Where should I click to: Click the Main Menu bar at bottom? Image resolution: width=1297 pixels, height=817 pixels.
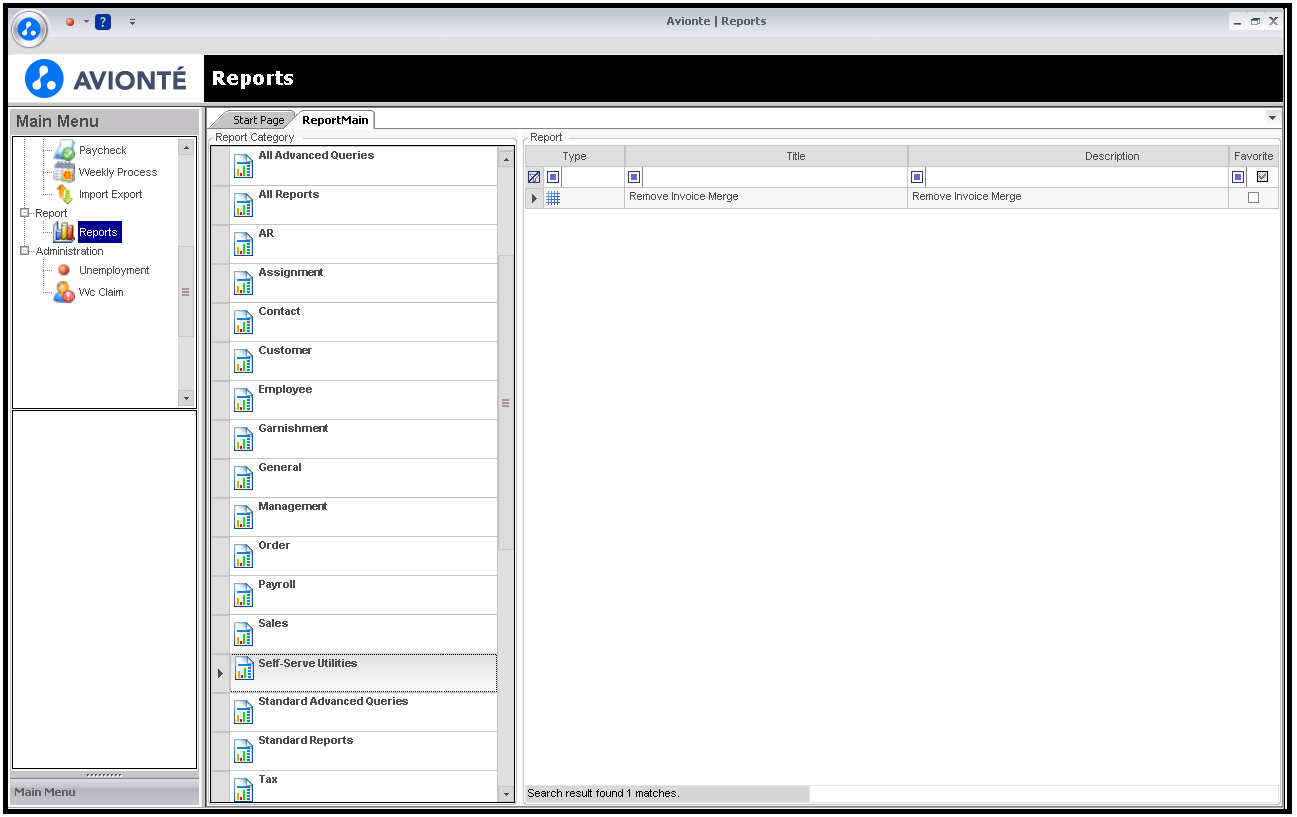click(x=105, y=792)
